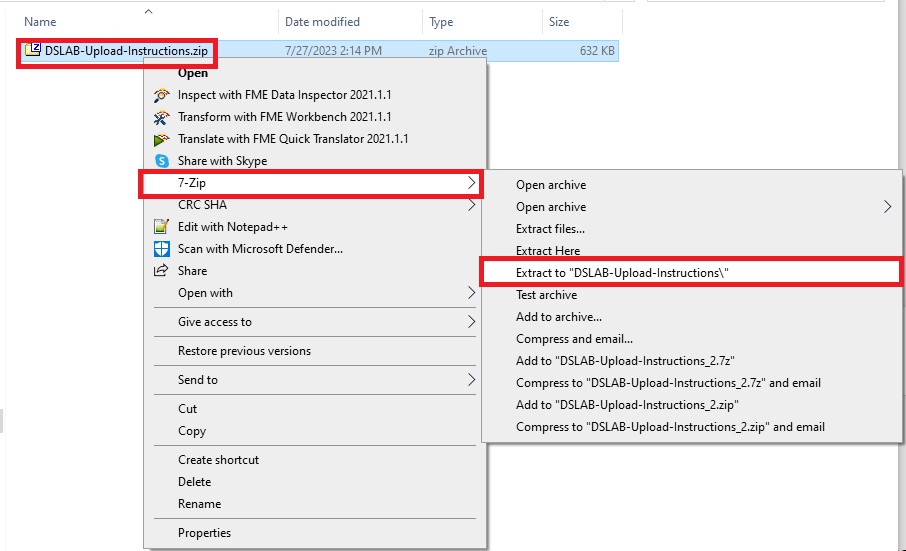Choose Rename in the context menu
This screenshot has width=906, height=551.
(199, 504)
